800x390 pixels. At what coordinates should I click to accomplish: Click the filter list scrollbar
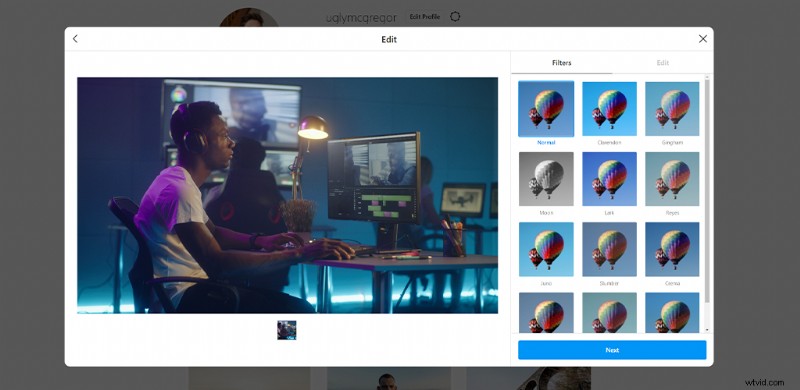click(x=707, y=190)
